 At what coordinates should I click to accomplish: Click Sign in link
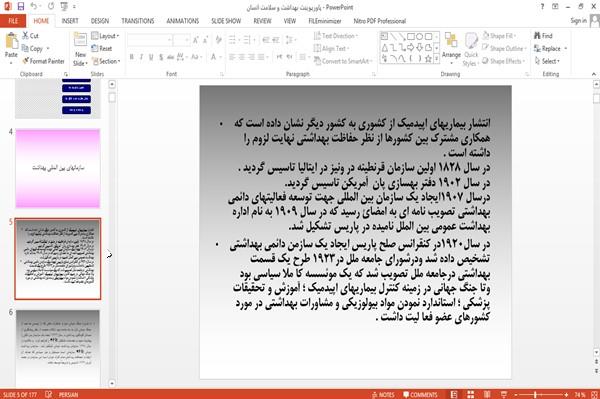[x=578, y=21]
